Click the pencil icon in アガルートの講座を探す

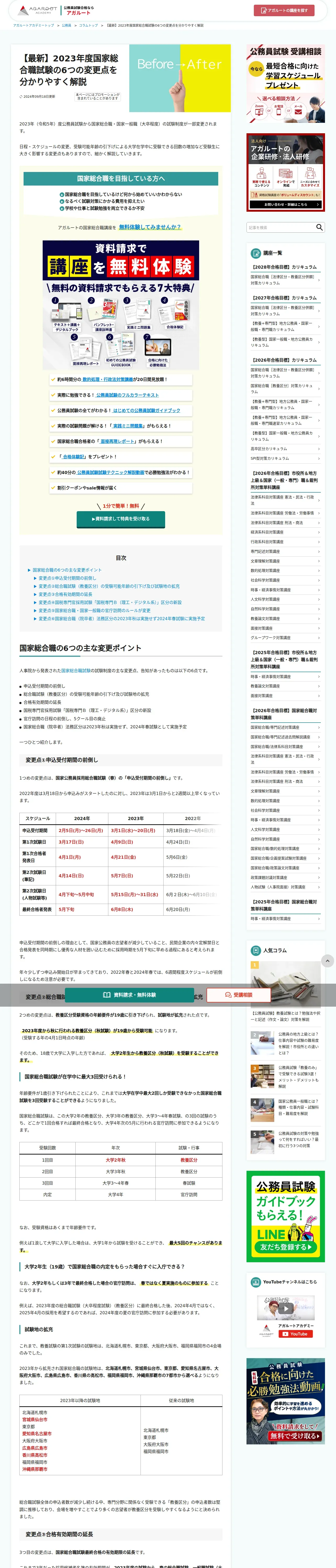click(x=264, y=10)
